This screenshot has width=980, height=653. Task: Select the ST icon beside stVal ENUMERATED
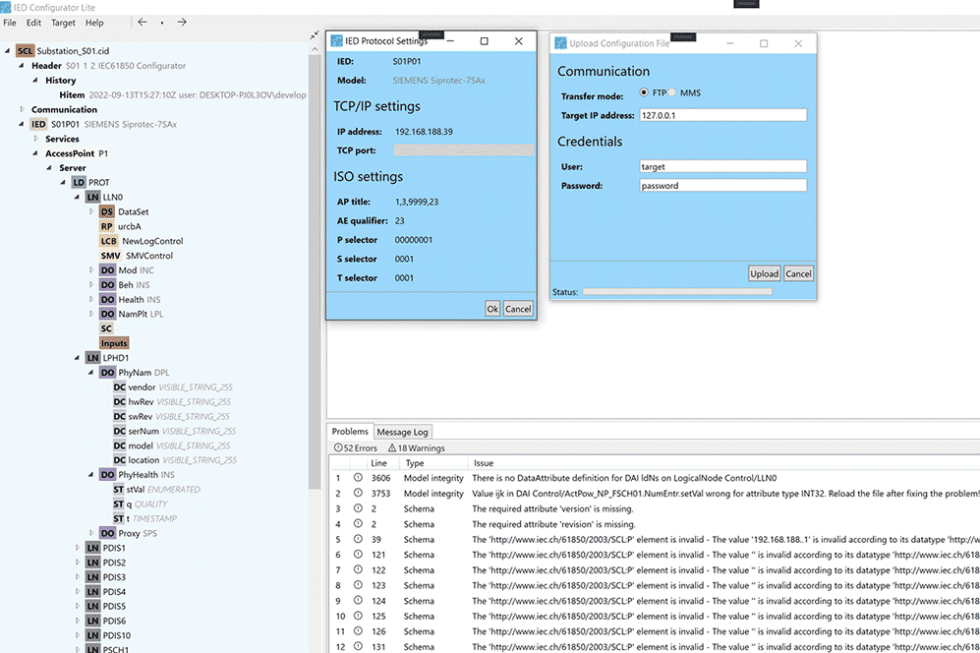coord(120,489)
